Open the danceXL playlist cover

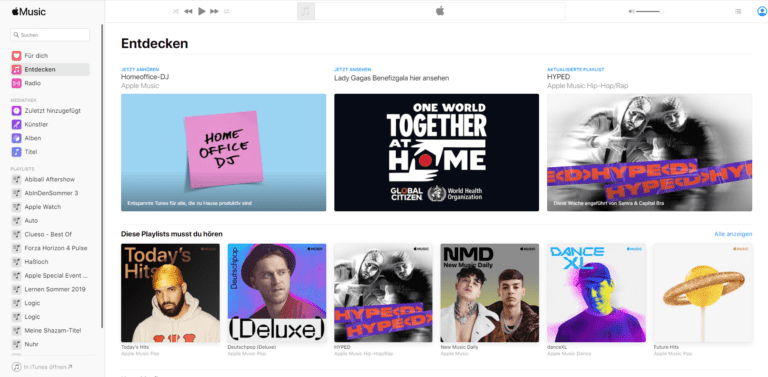[x=597, y=293]
